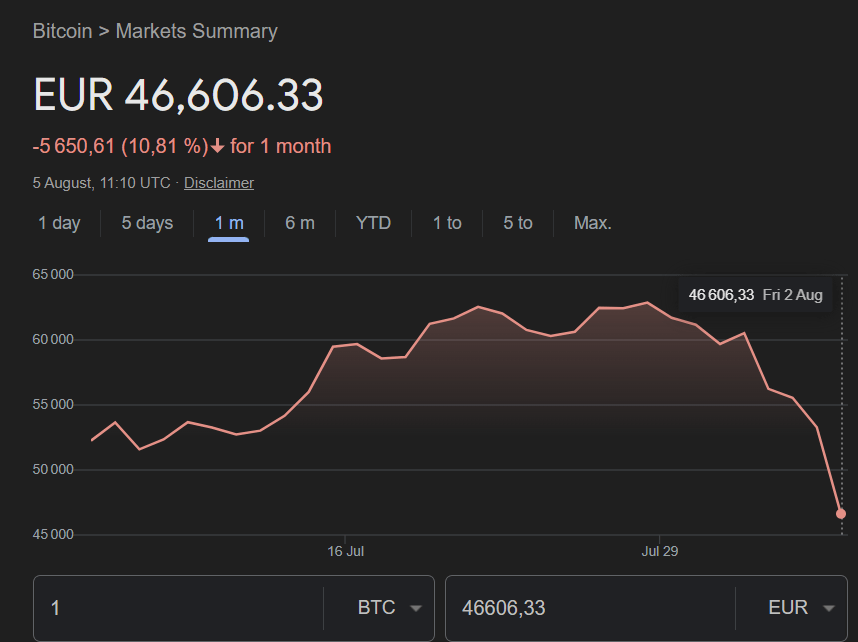This screenshot has height=642, width=858.
Task: Show the Max. time range
Action: coord(592,223)
